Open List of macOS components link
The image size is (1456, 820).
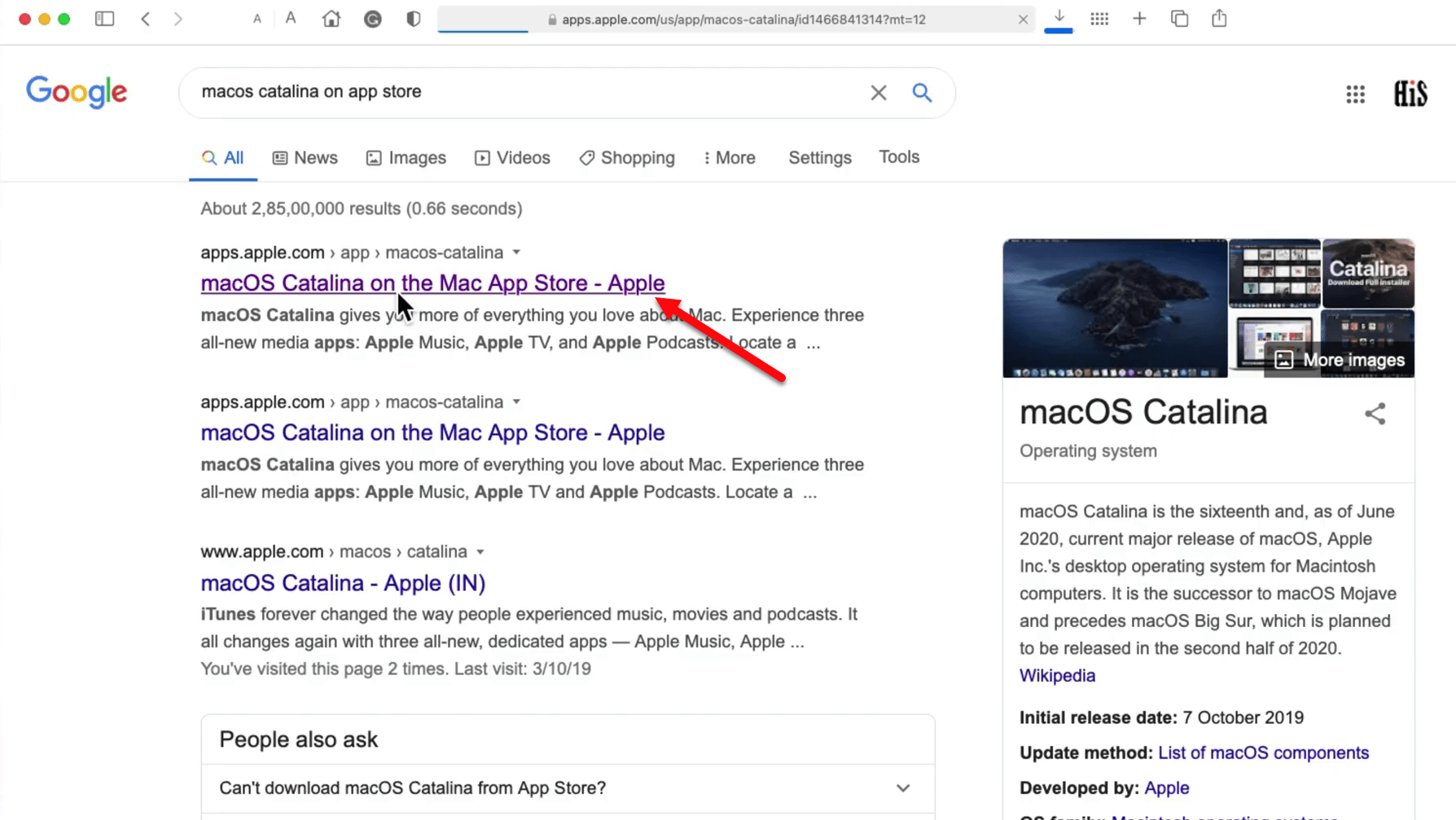pyautogui.click(x=1263, y=753)
